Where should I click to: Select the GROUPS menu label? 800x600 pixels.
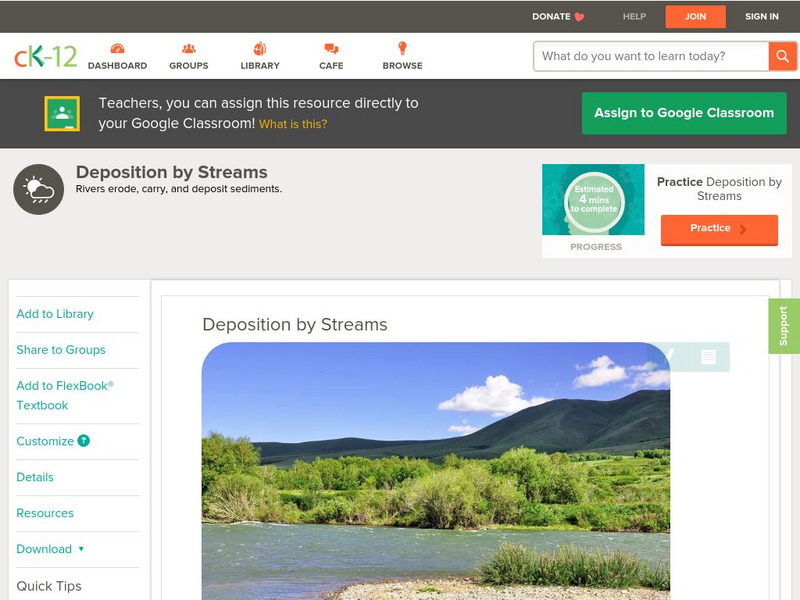[189, 66]
